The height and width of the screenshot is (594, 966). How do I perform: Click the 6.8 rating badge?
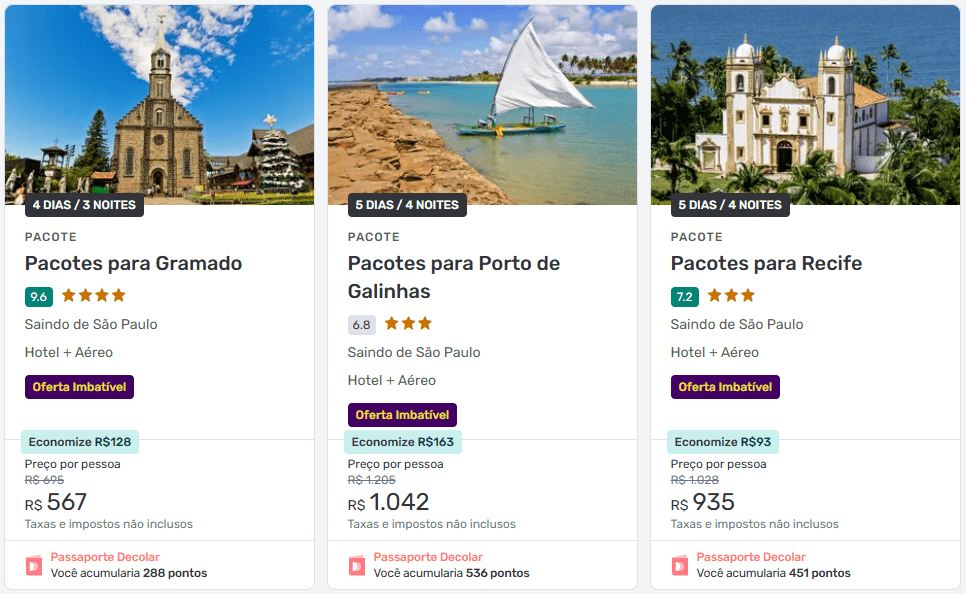[x=362, y=324]
